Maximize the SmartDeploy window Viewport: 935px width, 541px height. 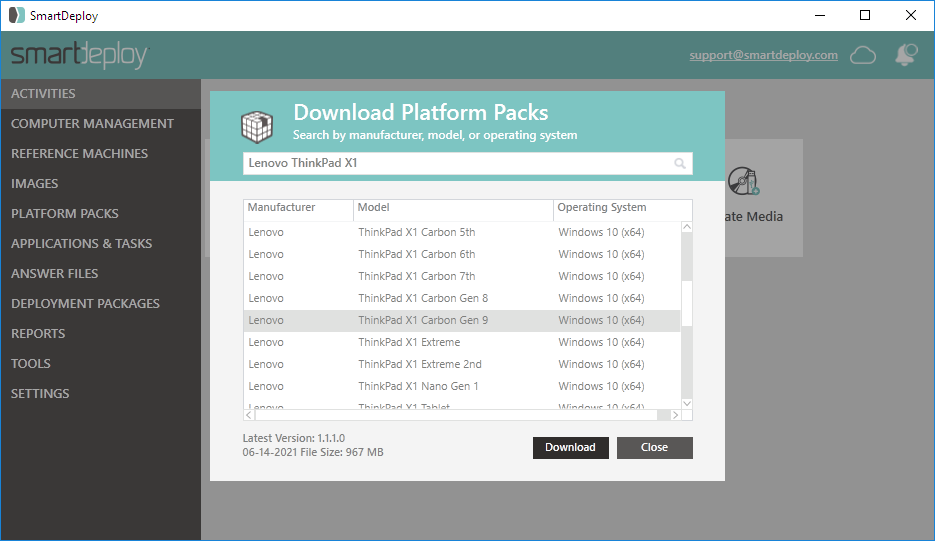(x=865, y=16)
